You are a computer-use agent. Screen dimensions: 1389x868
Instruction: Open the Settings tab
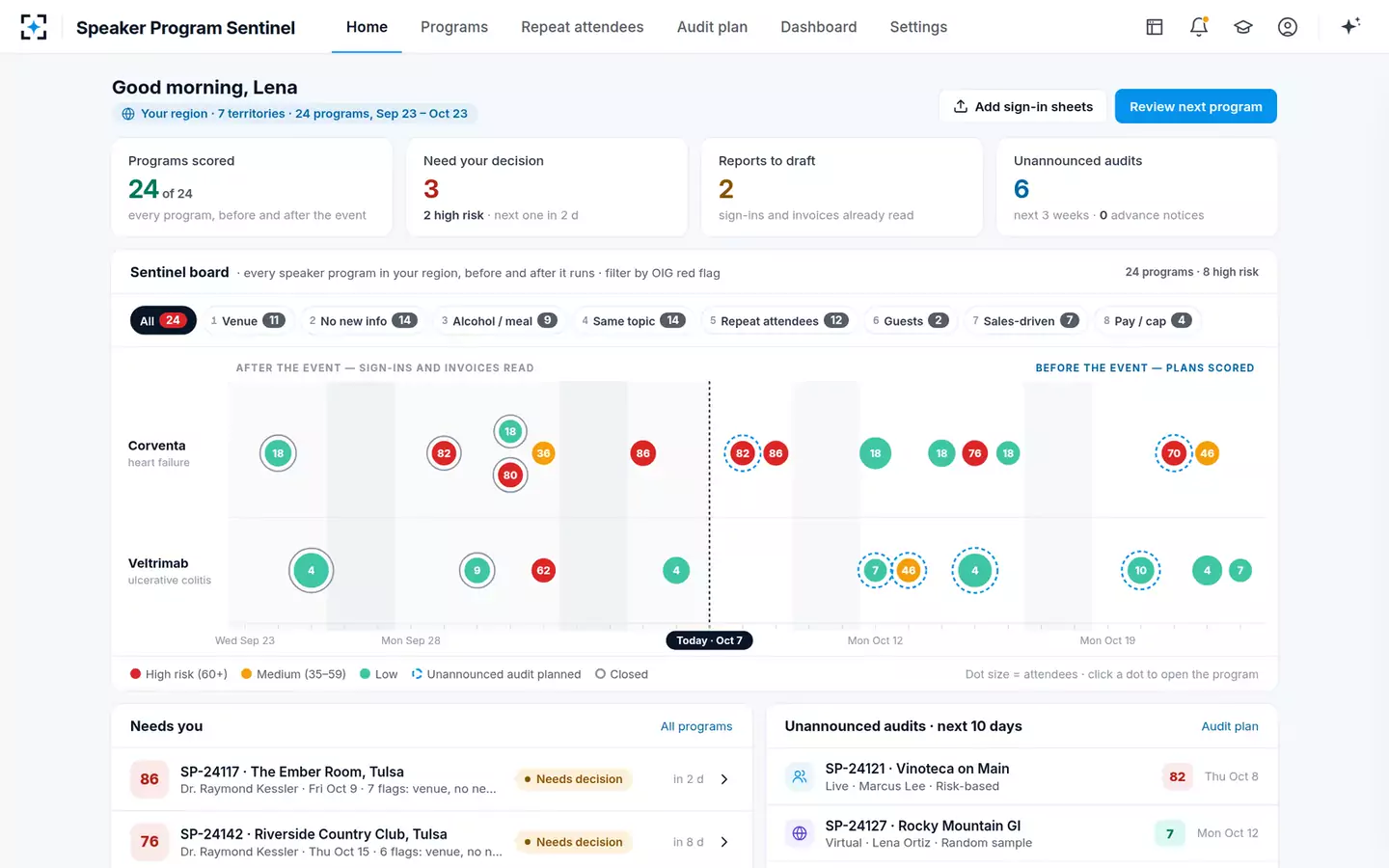tap(918, 27)
